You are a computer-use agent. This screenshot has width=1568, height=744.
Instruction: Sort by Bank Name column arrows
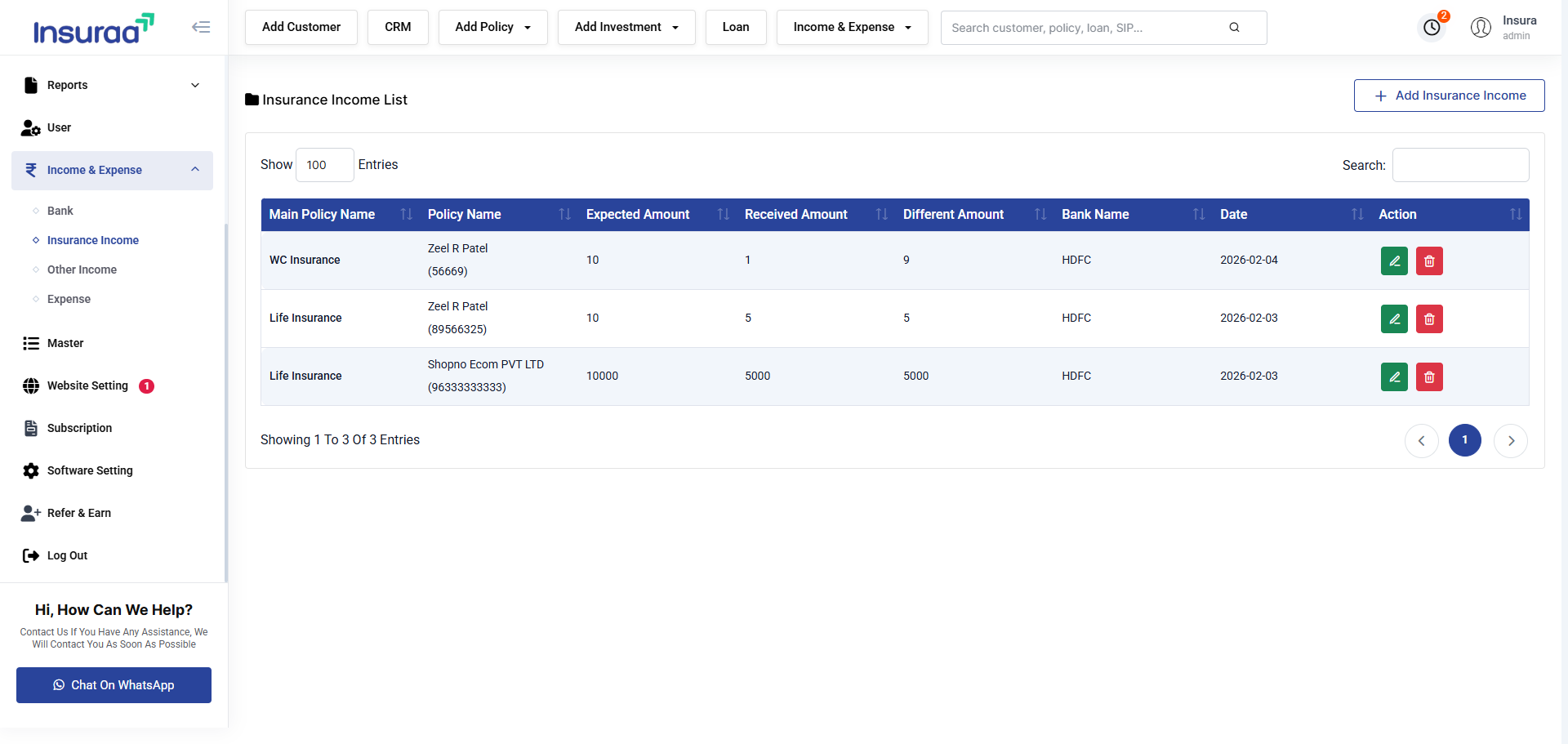point(1199,214)
